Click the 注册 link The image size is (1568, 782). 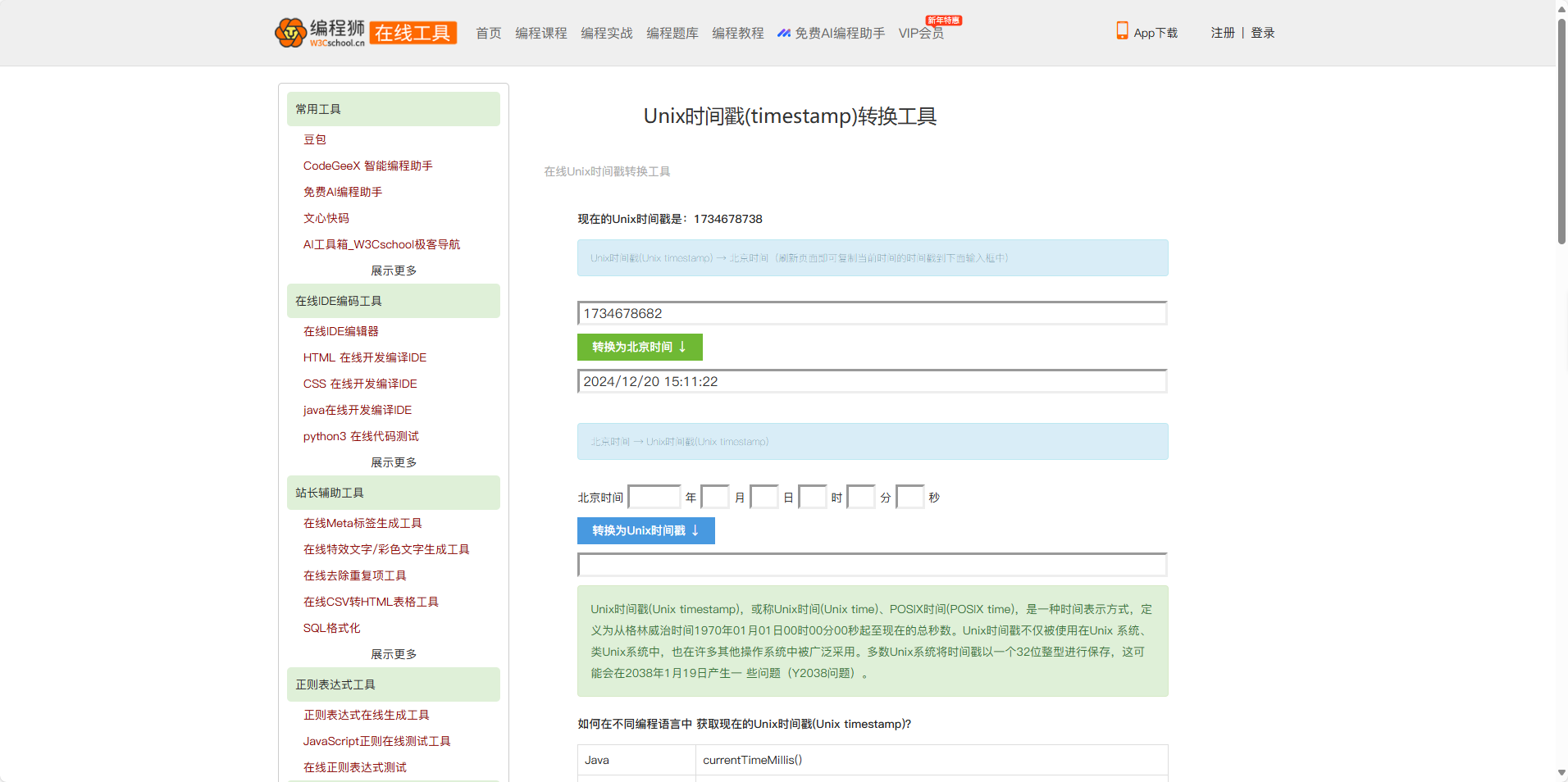click(1223, 33)
